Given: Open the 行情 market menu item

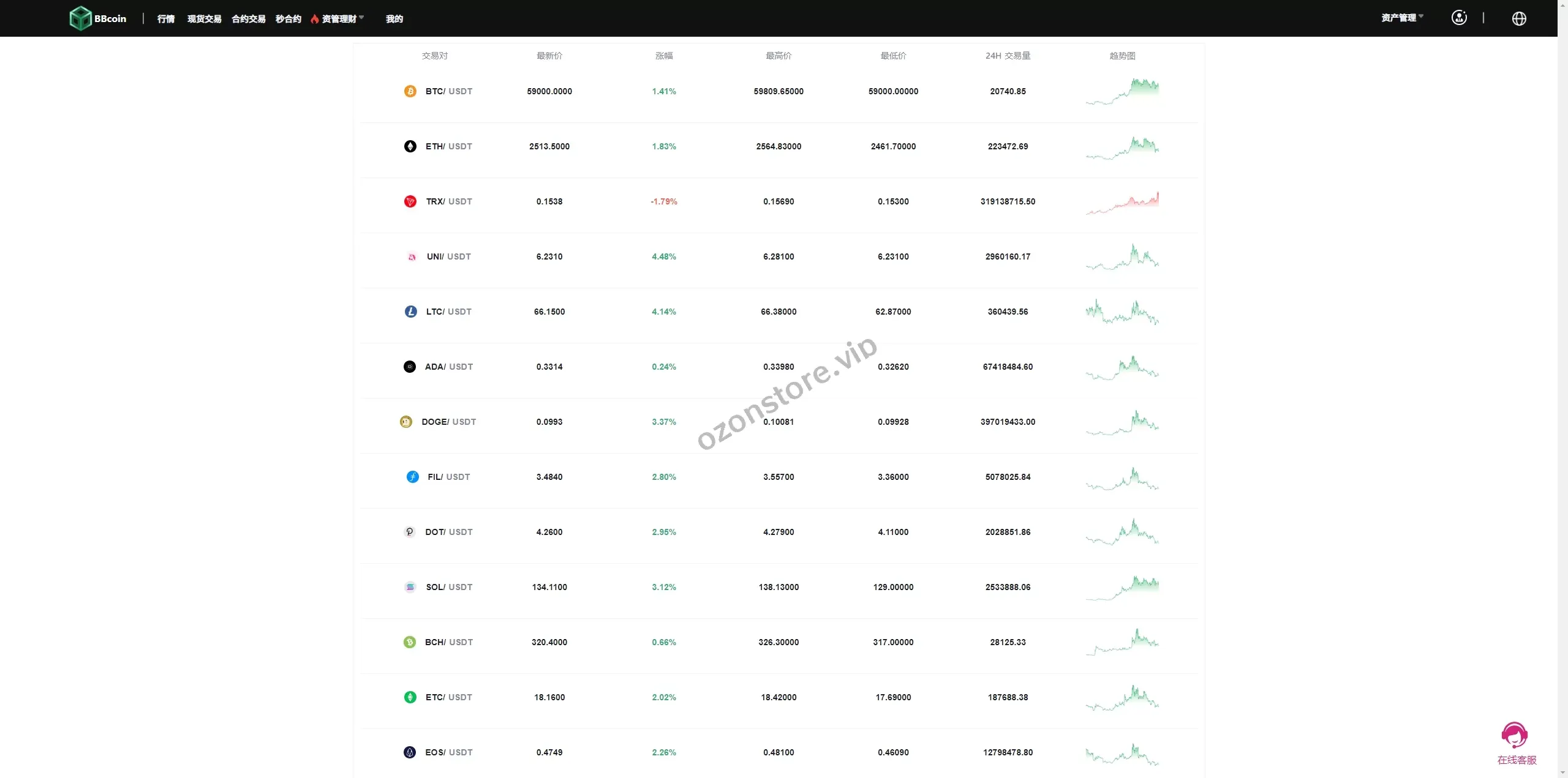Looking at the screenshot, I should 165,19.
